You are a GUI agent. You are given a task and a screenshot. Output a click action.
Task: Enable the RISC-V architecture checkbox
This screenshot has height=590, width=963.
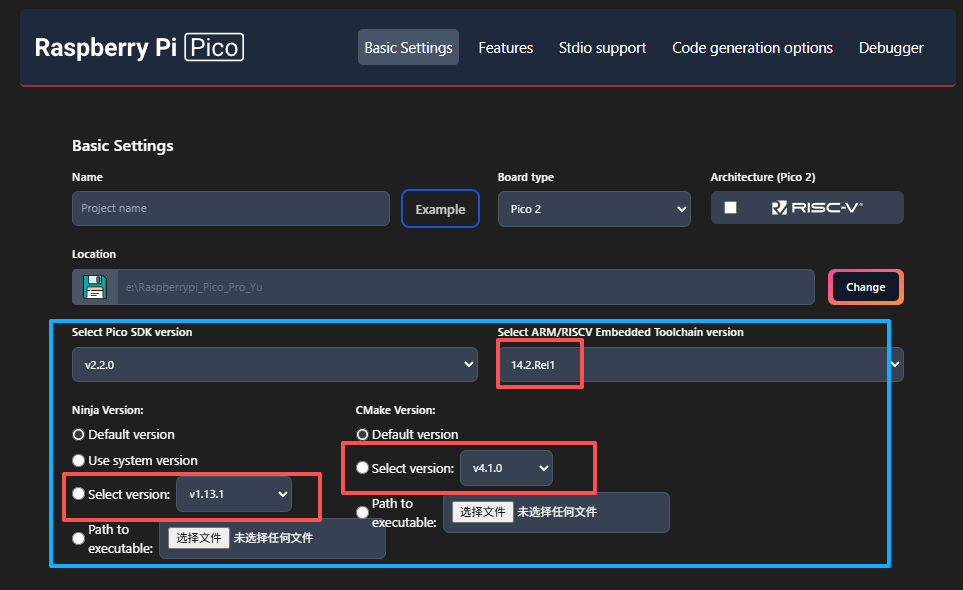click(730, 208)
